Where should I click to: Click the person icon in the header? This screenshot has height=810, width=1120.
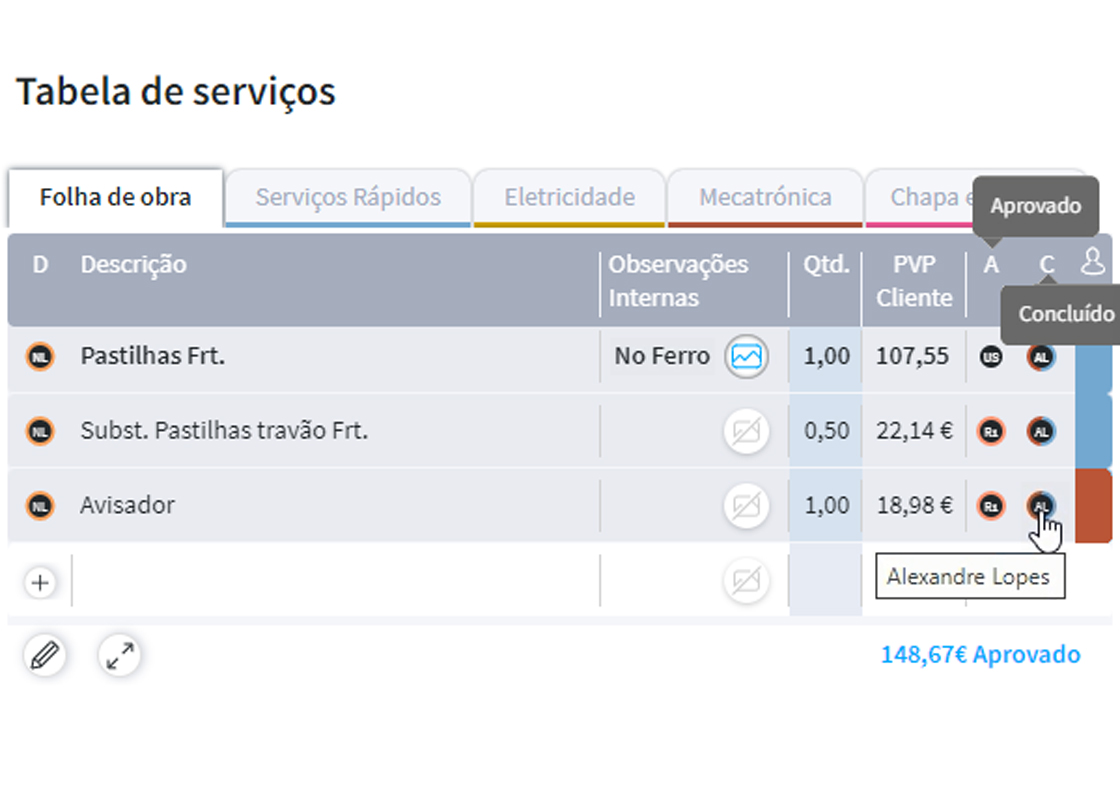[1092, 262]
